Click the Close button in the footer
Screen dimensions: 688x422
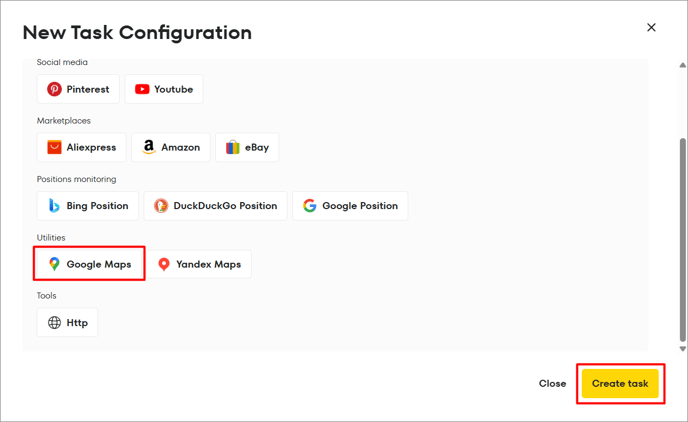[x=552, y=383]
